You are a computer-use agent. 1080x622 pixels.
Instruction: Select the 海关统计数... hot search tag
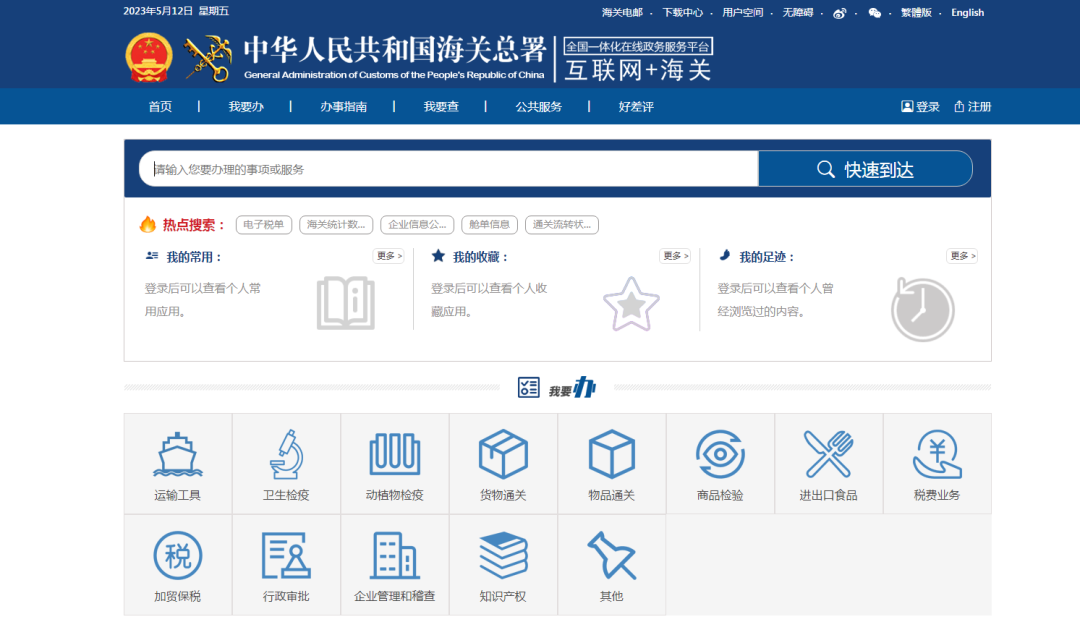[x=336, y=225]
